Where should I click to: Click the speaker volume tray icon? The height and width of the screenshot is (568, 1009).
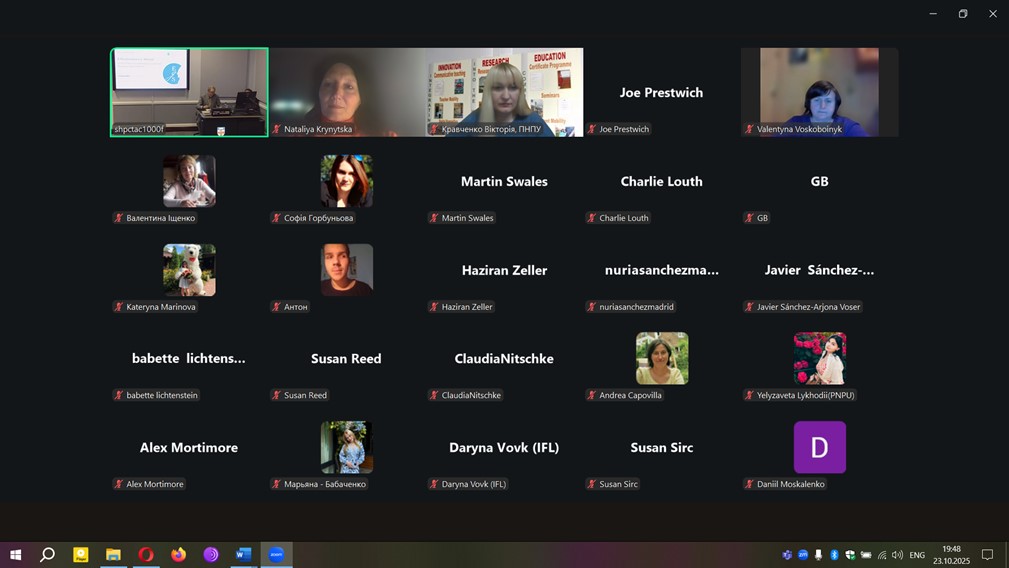pyautogui.click(x=897, y=555)
